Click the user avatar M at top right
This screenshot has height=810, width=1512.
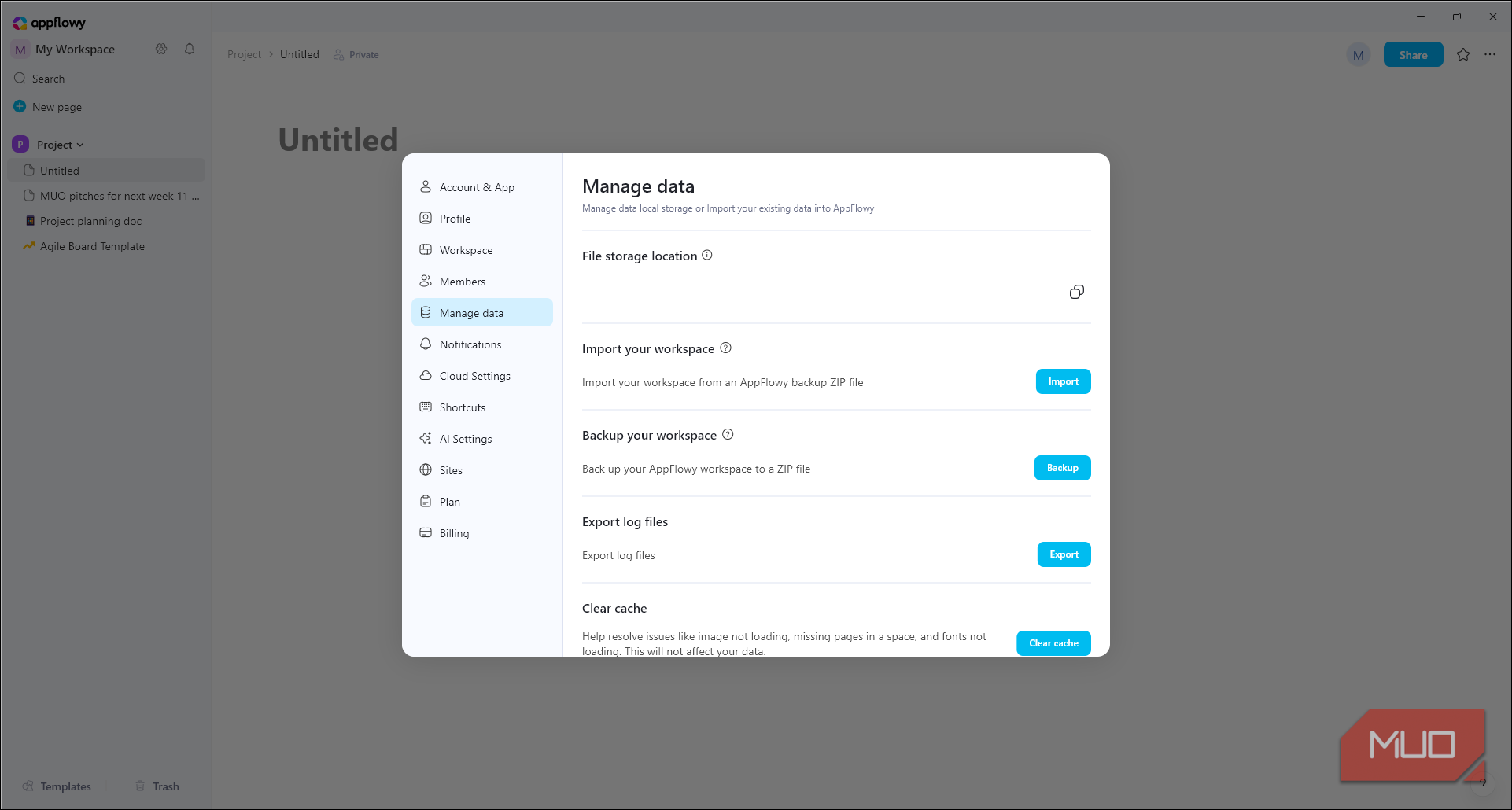coord(1359,55)
